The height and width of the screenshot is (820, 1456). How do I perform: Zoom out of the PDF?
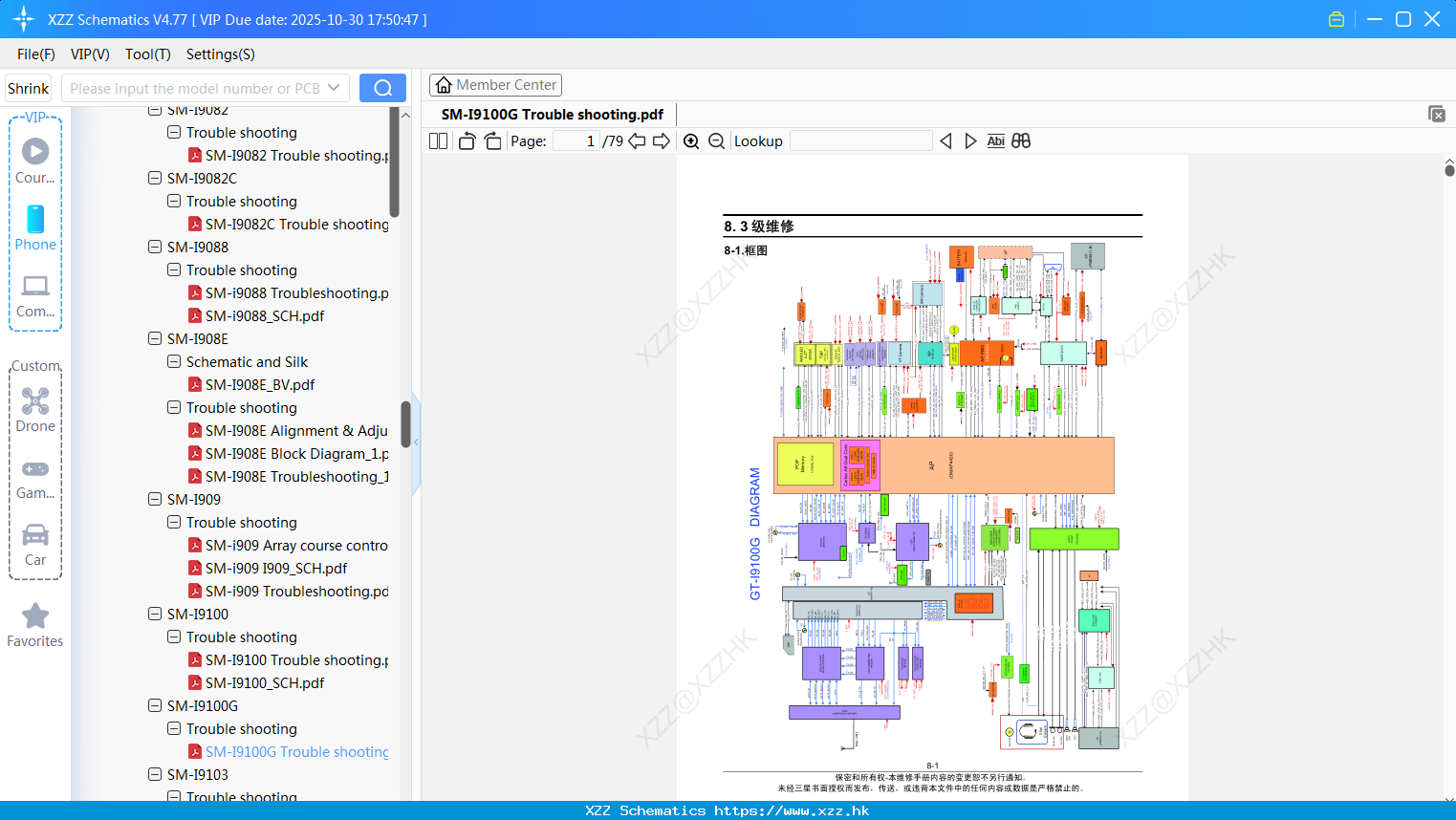tap(716, 140)
